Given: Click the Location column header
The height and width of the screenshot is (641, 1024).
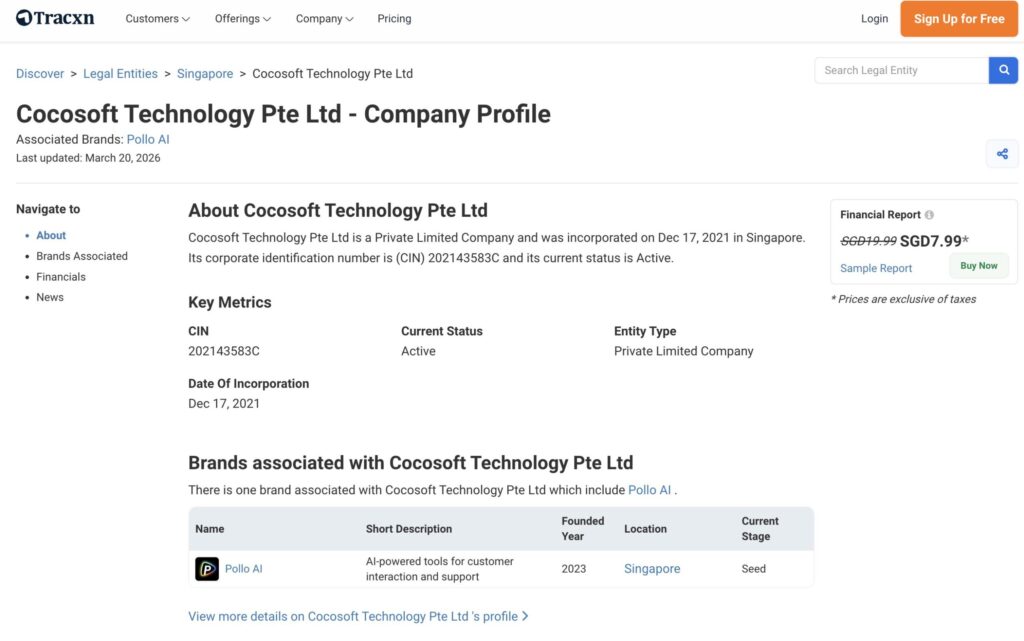Looking at the screenshot, I should 645,529.
